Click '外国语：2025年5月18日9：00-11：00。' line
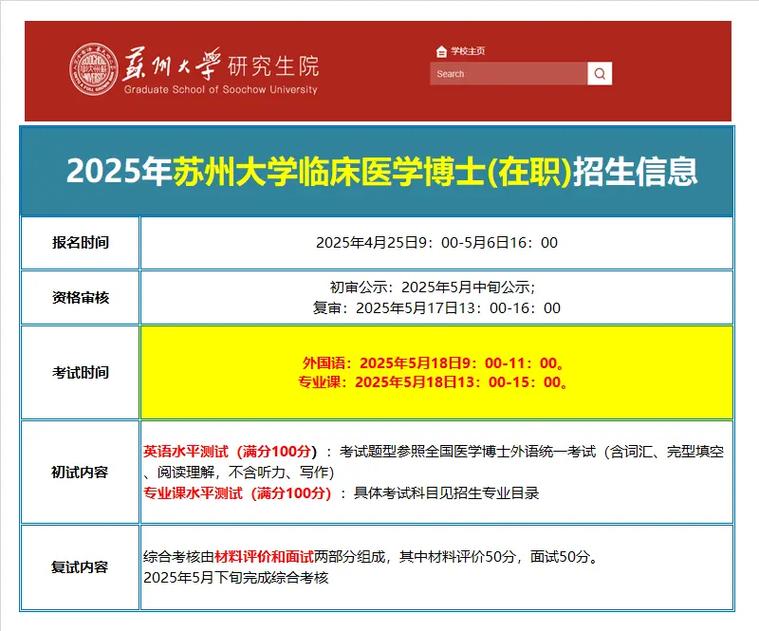Screen dimensions: 759x631 pos(434,363)
